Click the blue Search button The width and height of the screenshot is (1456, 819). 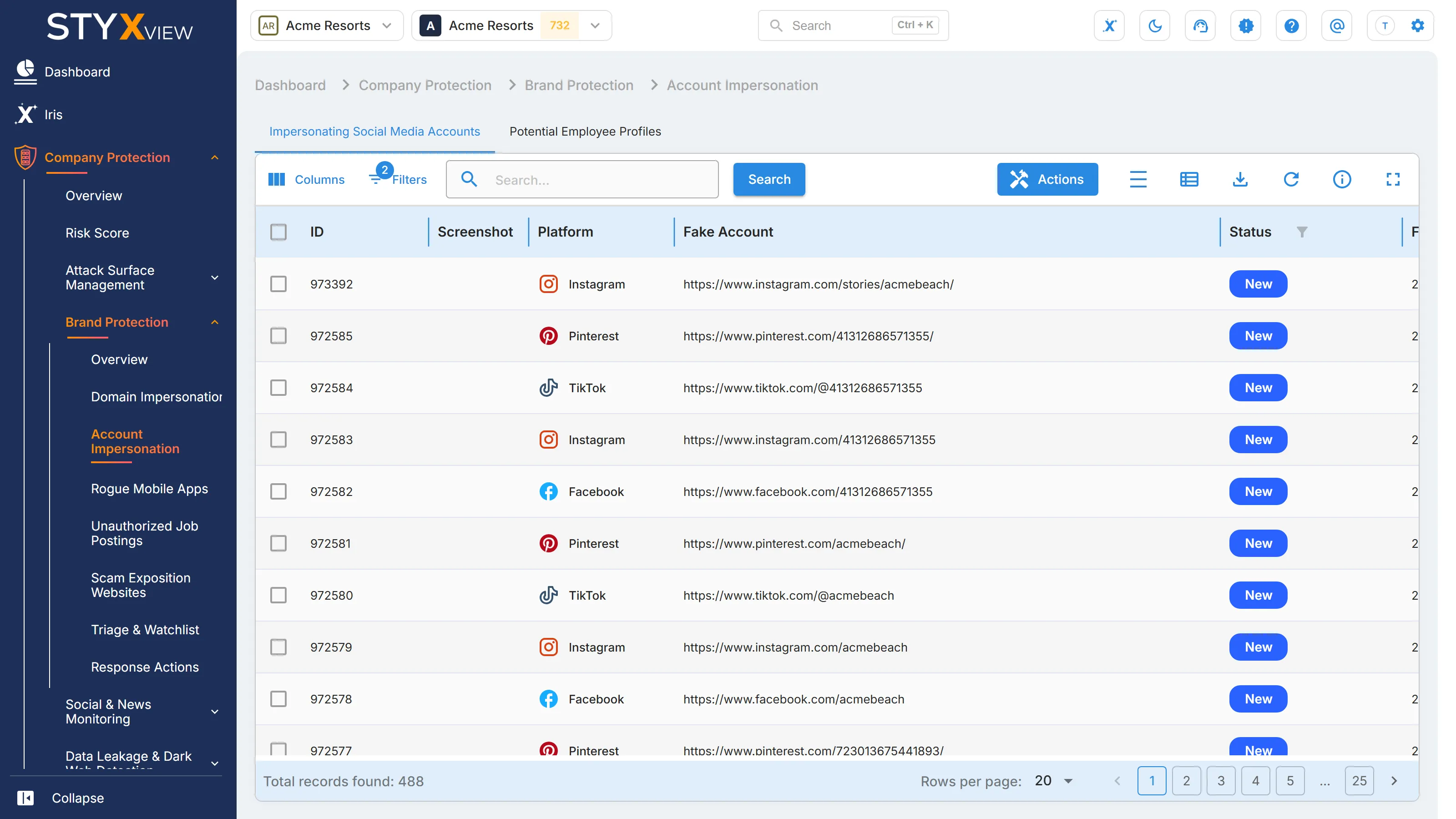click(768, 179)
